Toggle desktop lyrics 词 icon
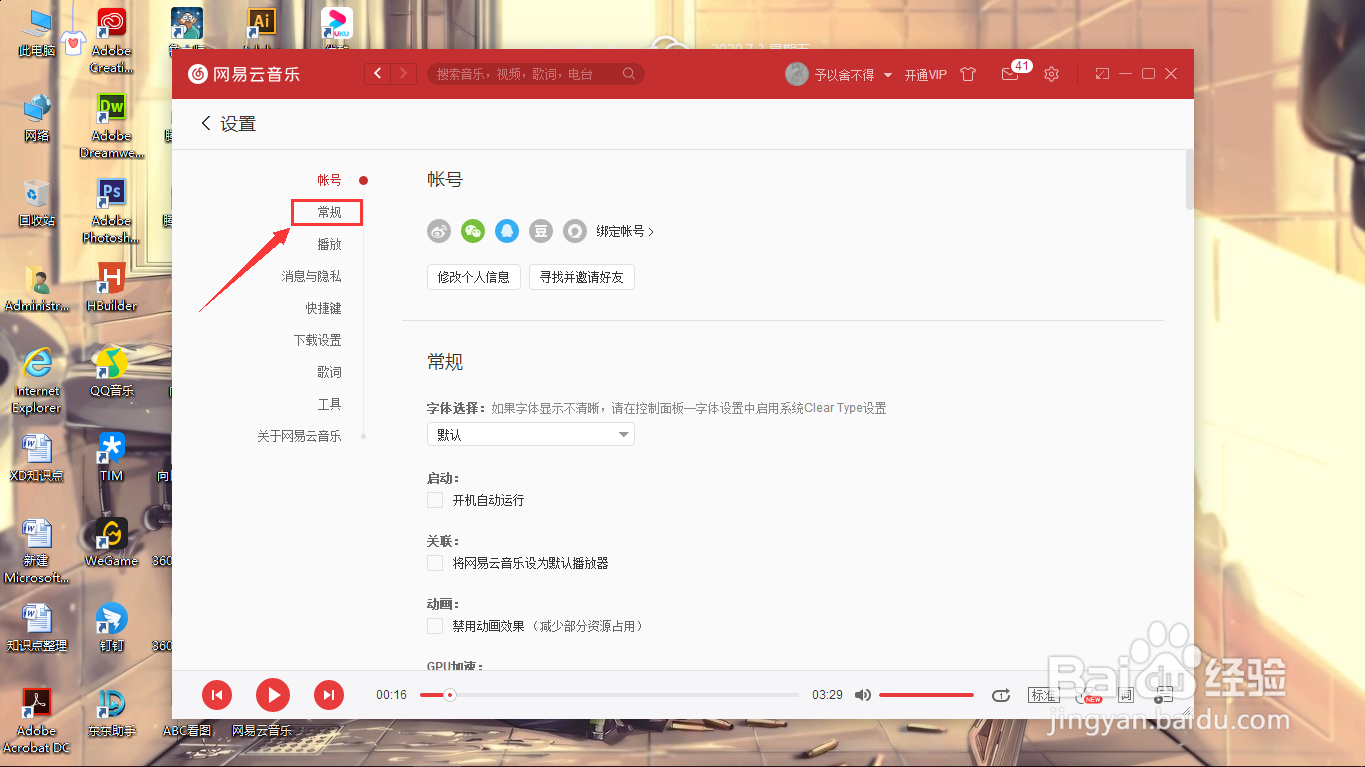Screen dimensions: 1365x767 [1126, 695]
